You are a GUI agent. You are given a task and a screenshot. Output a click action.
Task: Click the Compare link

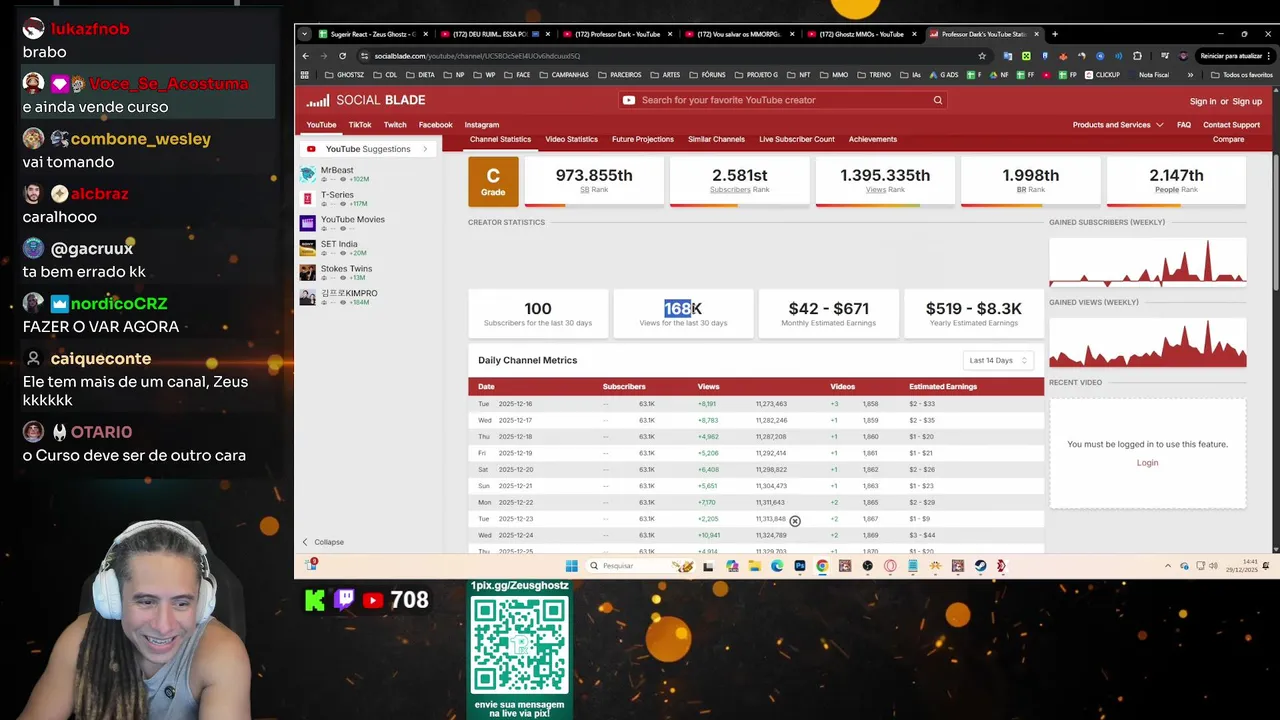(1228, 140)
